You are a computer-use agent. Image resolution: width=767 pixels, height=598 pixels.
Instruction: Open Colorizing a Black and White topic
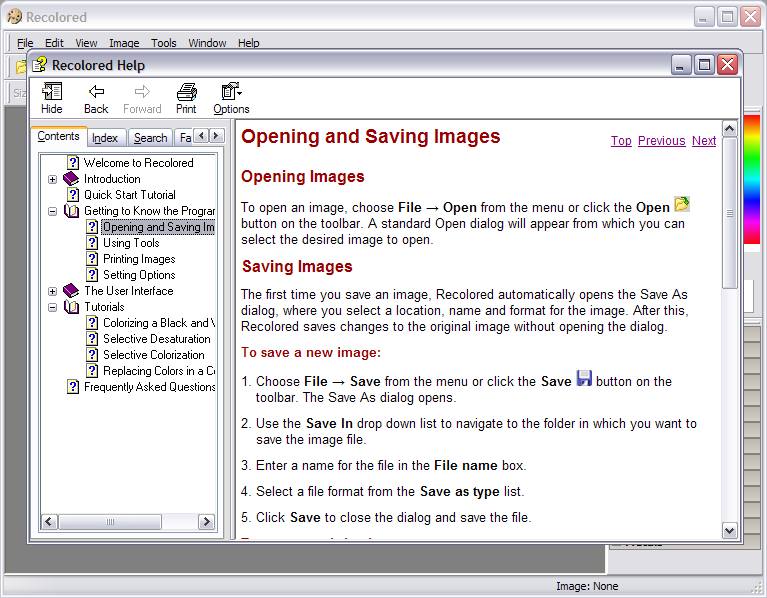158,323
